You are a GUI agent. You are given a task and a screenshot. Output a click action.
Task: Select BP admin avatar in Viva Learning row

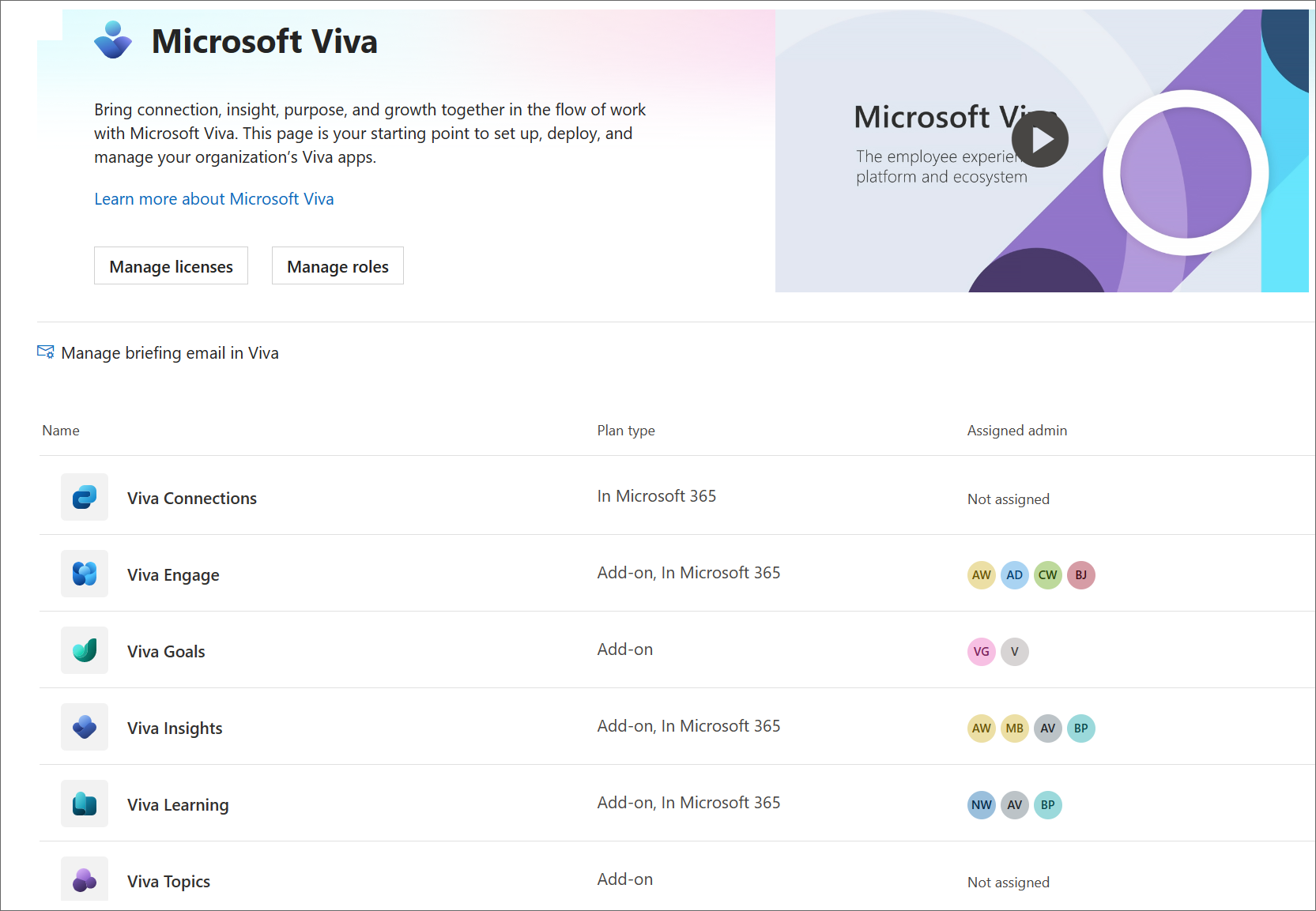pos(1048,805)
